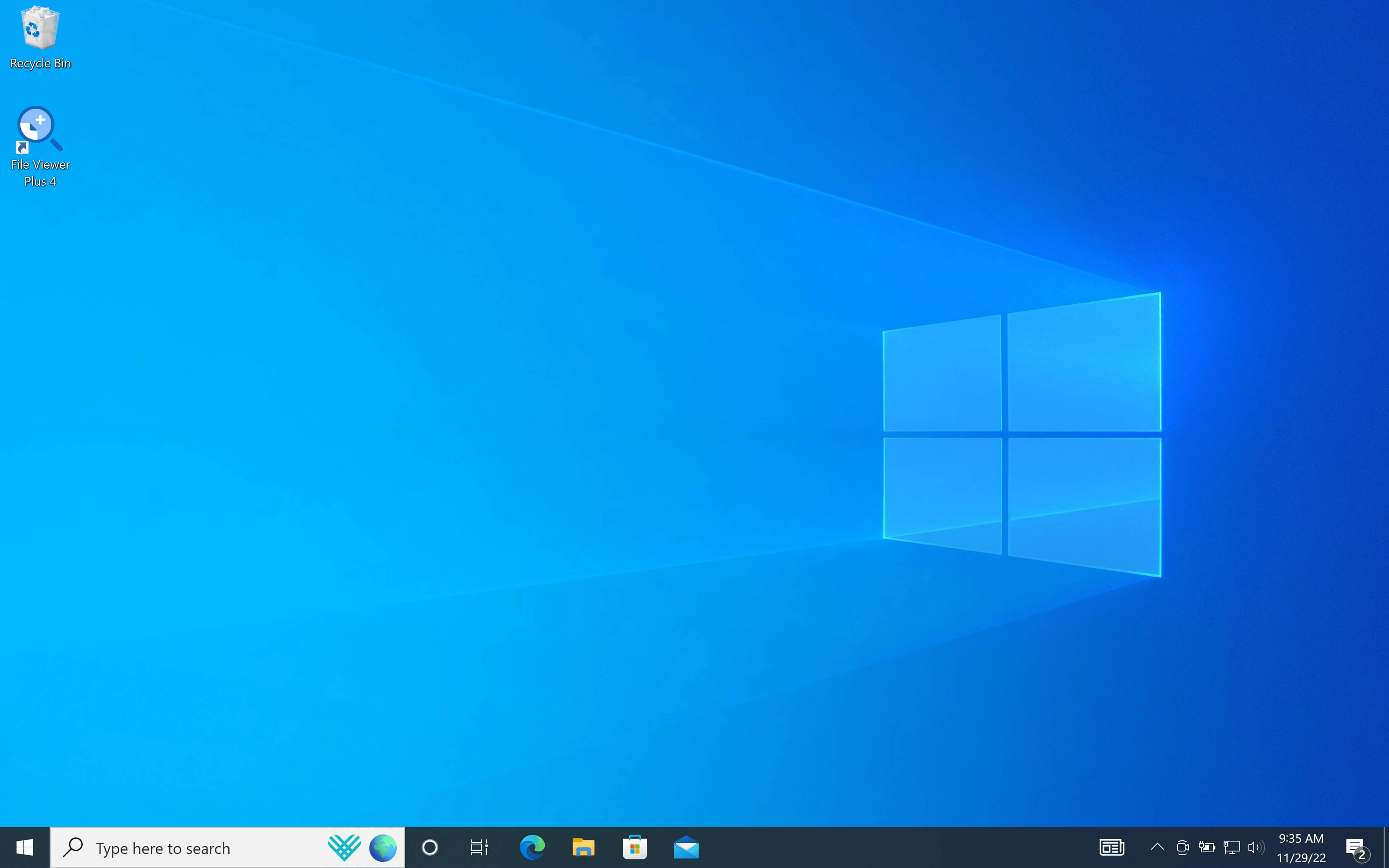Open the Start menu

click(24, 847)
